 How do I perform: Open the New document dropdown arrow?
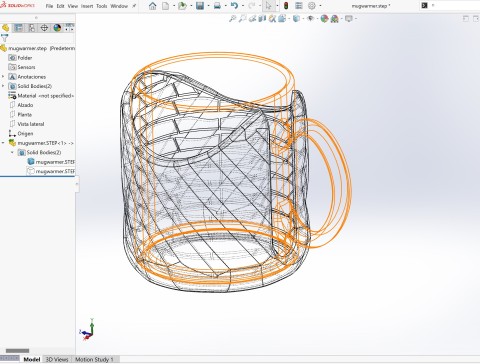174,6
